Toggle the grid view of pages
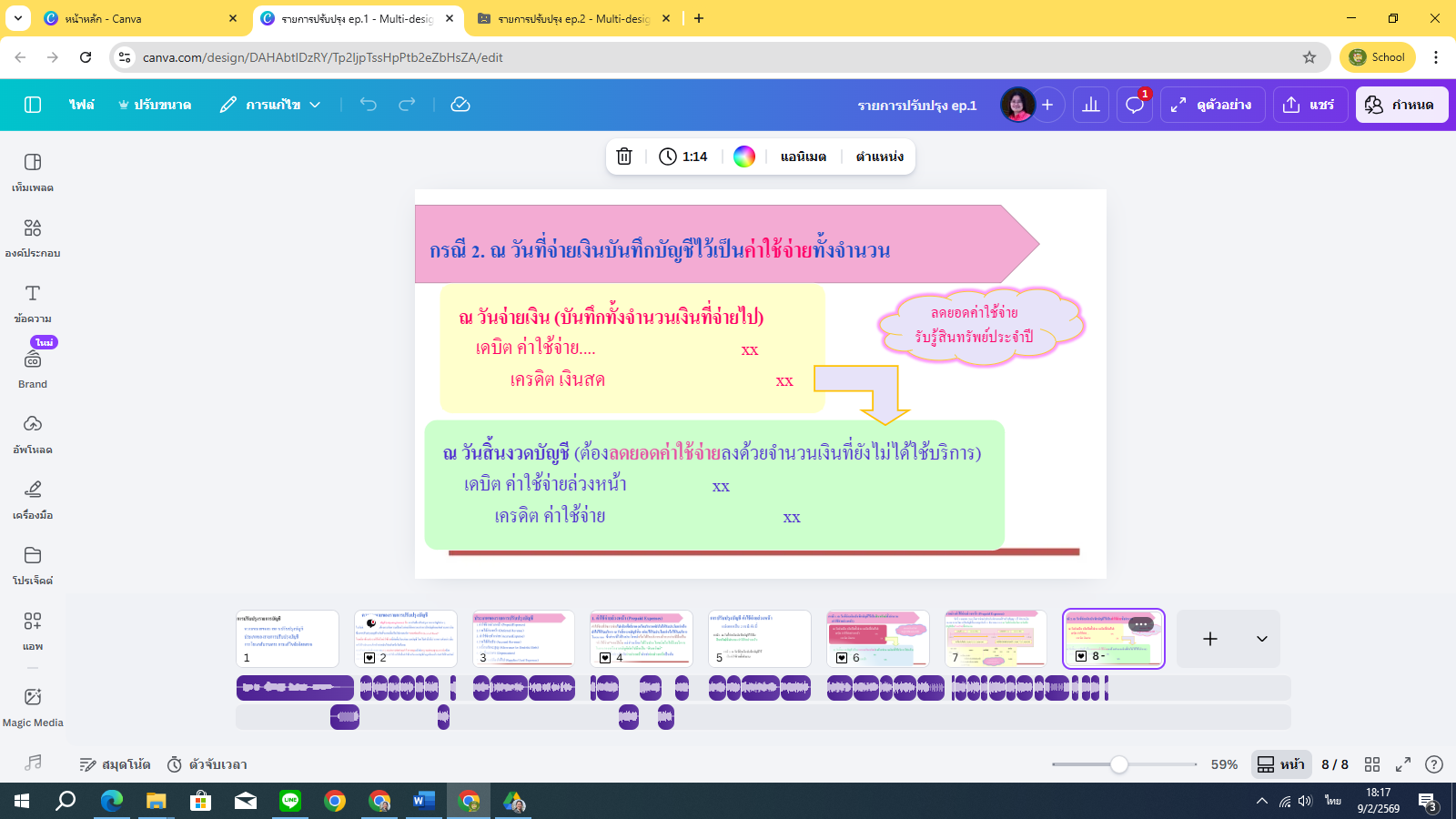The height and width of the screenshot is (819, 1456). click(x=1372, y=764)
